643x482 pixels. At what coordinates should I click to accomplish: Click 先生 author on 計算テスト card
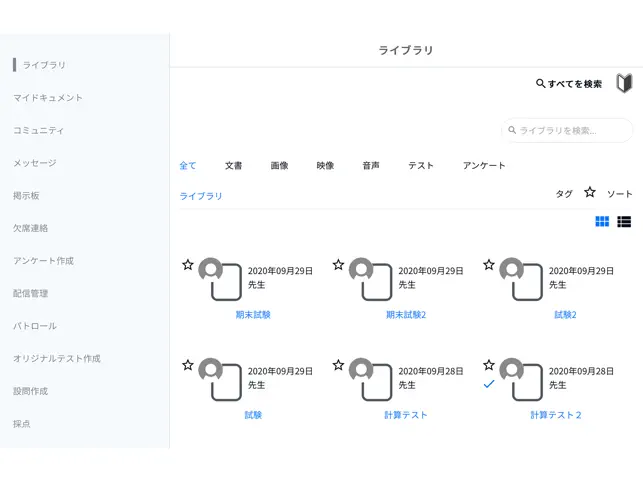coord(407,385)
